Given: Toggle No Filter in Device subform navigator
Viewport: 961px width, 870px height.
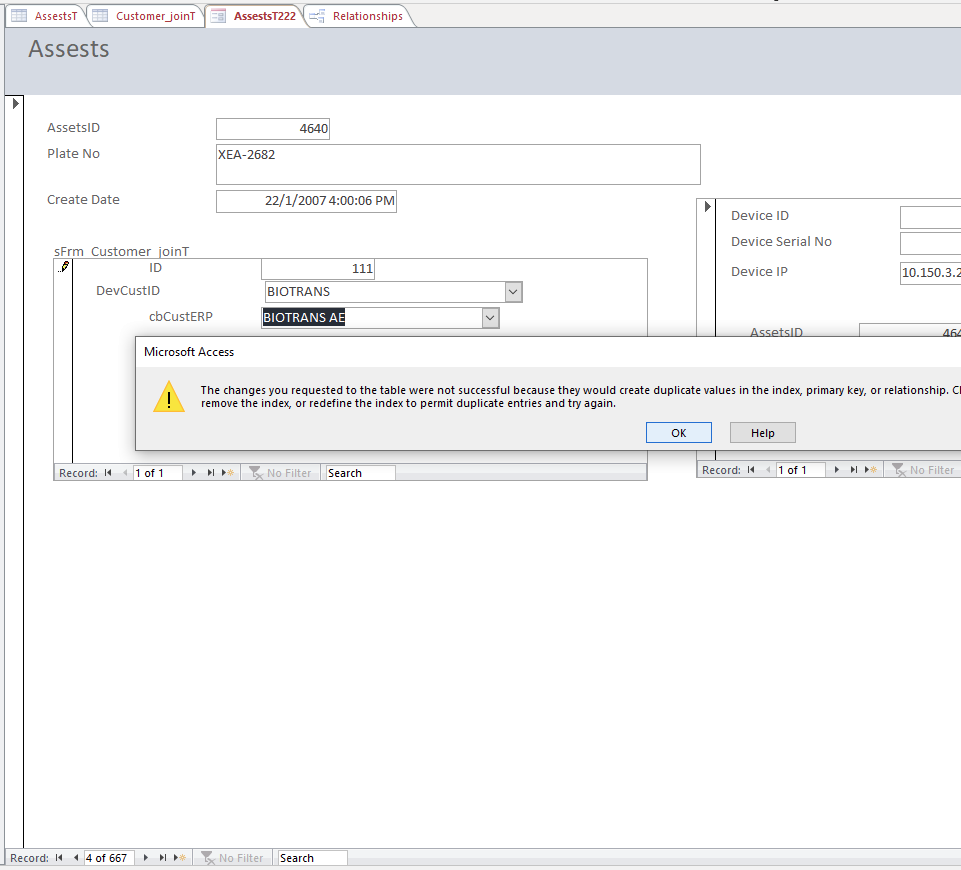Looking at the screenshot, I should point(923,470).
